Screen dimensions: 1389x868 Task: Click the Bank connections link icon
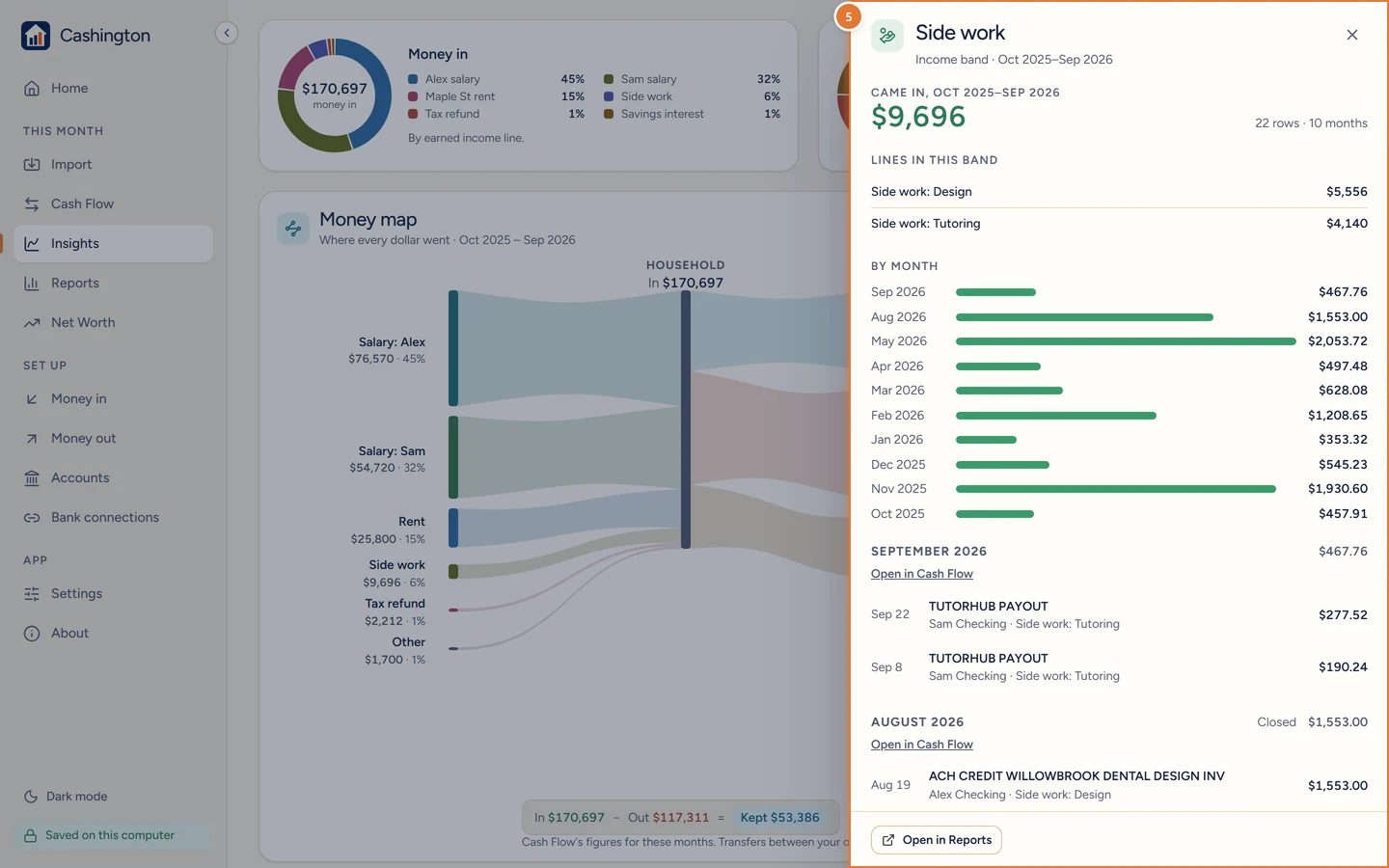(32, 518)
